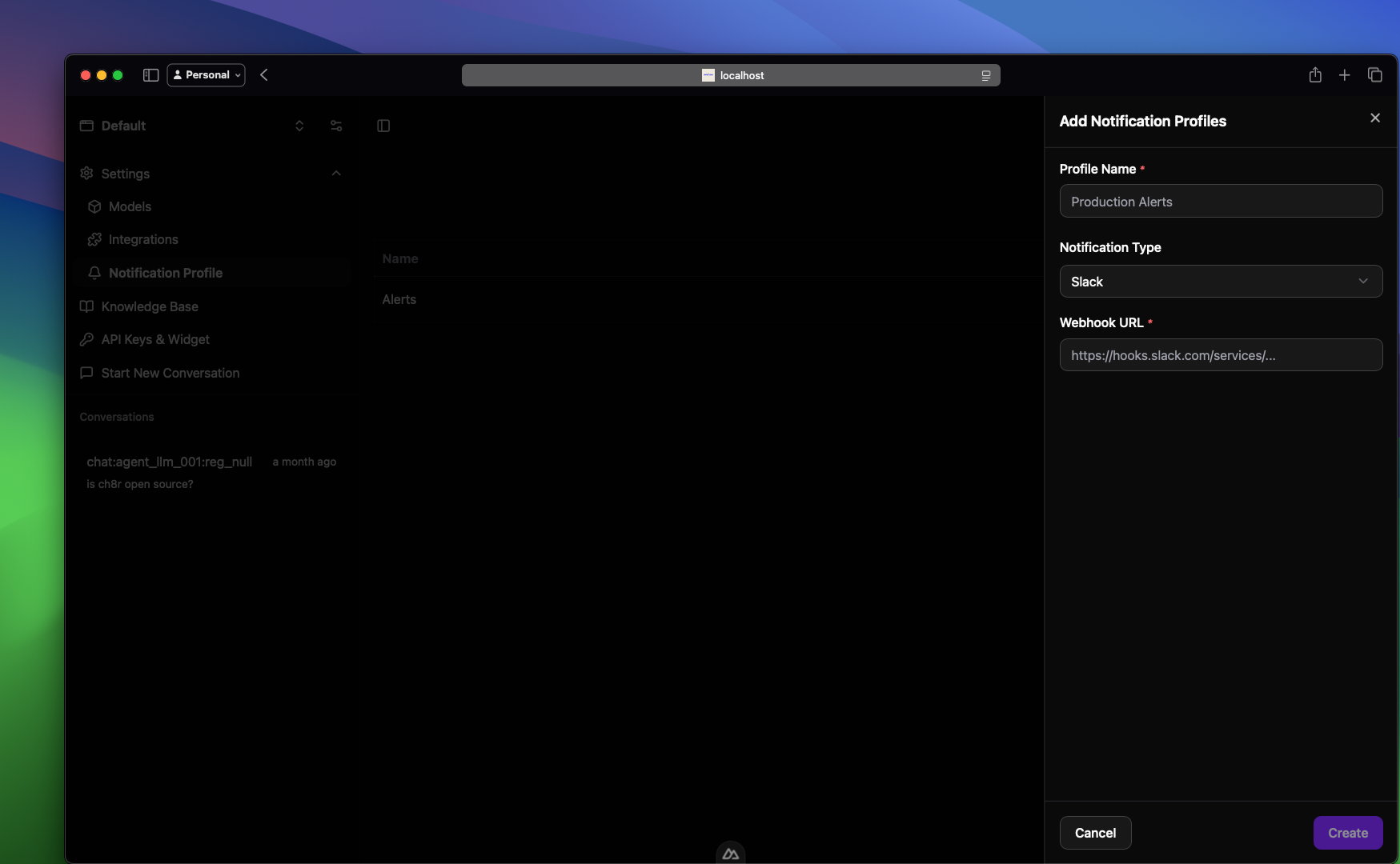
Task: Open the Personal profile dropdown
Action: [206, 74]
